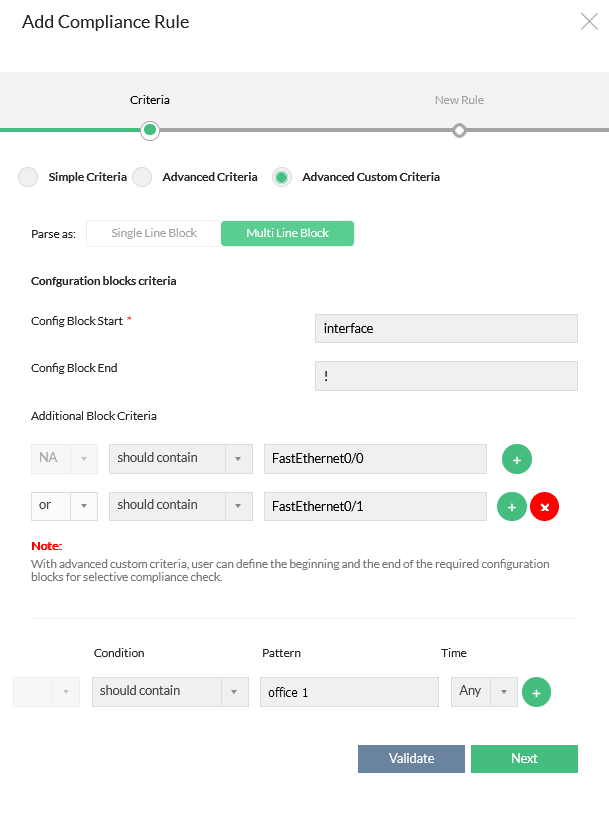The width and height of the screenshot is (609, 816).
Task: Add a new condition row with green plus icon
Action: point(536,691)
